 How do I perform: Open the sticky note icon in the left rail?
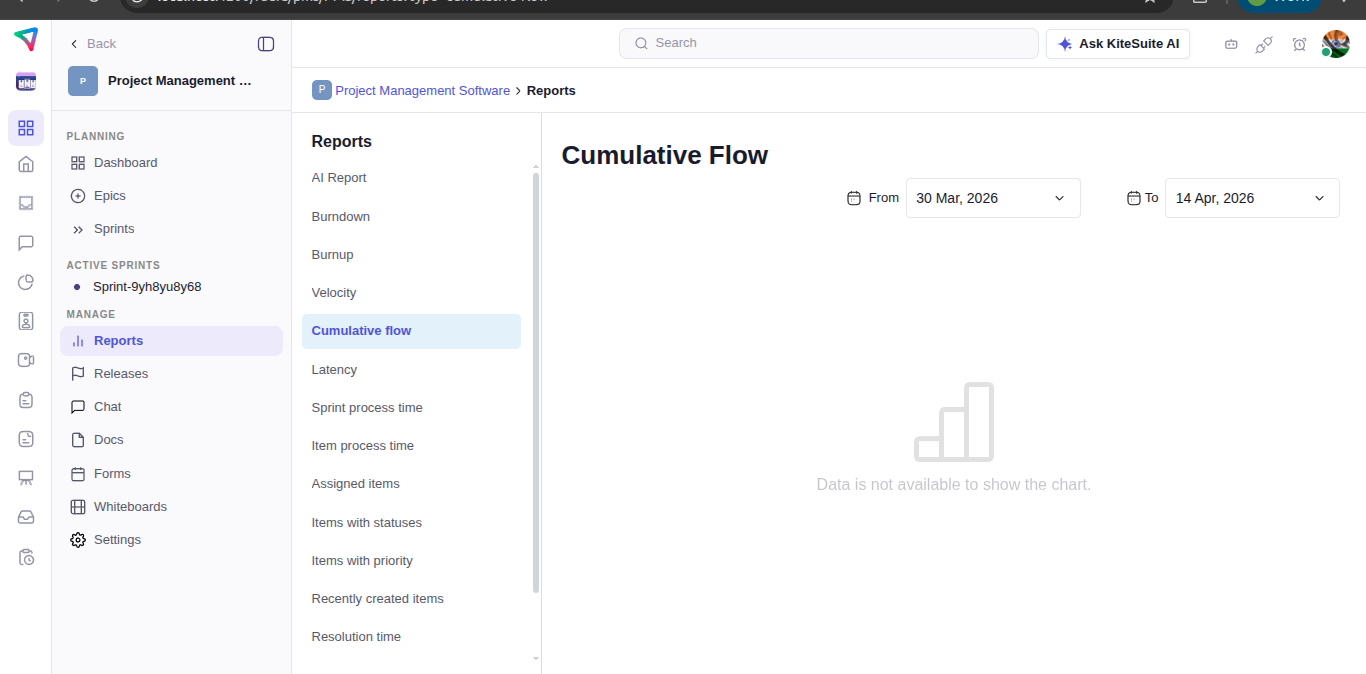point(26,439)
